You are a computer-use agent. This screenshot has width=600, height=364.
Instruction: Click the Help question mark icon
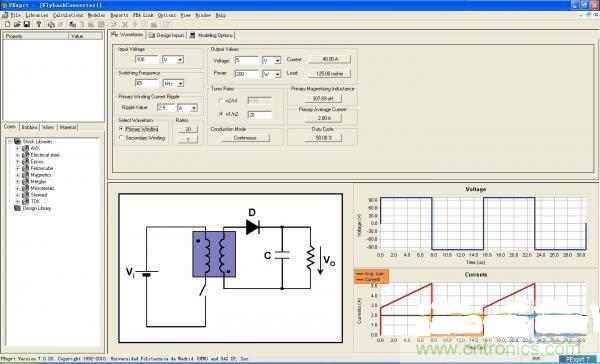(x=38, y=24)
